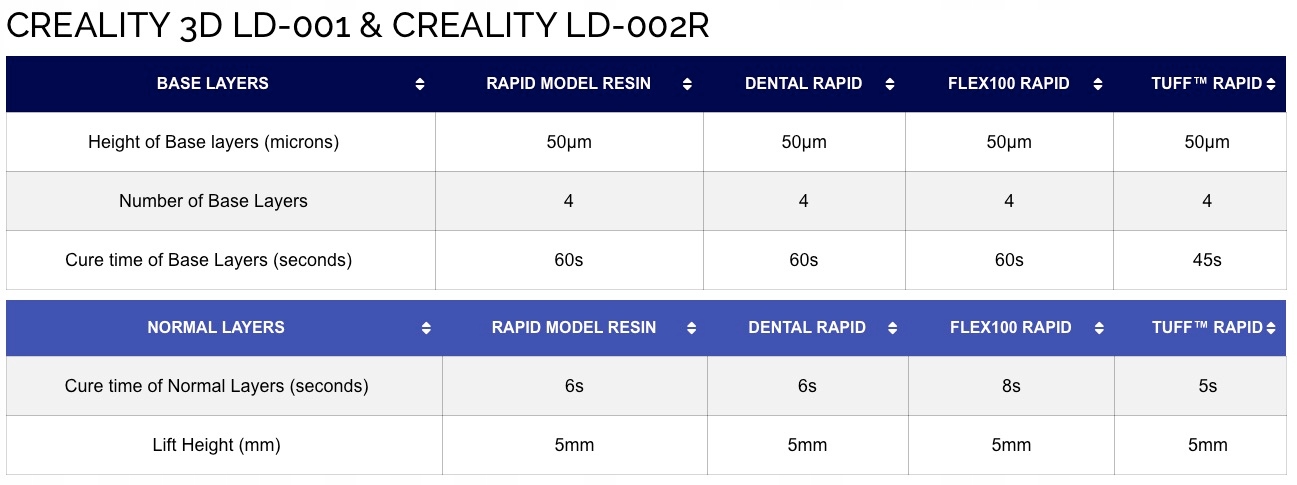Click the Creality 3D LD-001 heading
The image size is (1297, 485).
coord(178,25)
